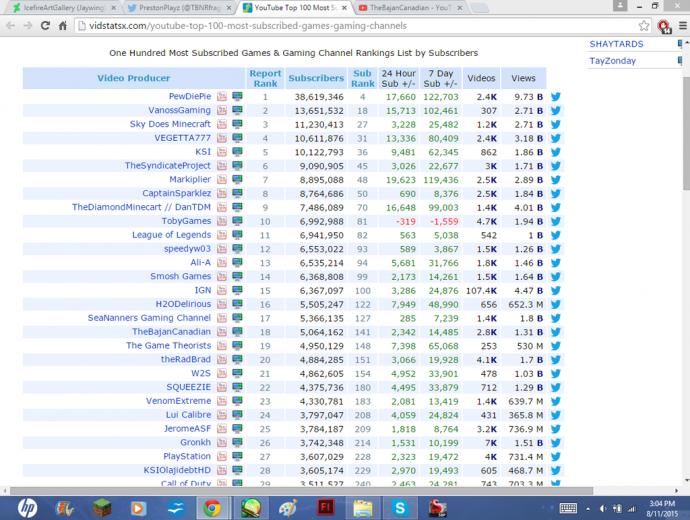Sort by the Subscribers column header
Image resolution: width=690 pixels, height=520 pixels.
(316, 78)
